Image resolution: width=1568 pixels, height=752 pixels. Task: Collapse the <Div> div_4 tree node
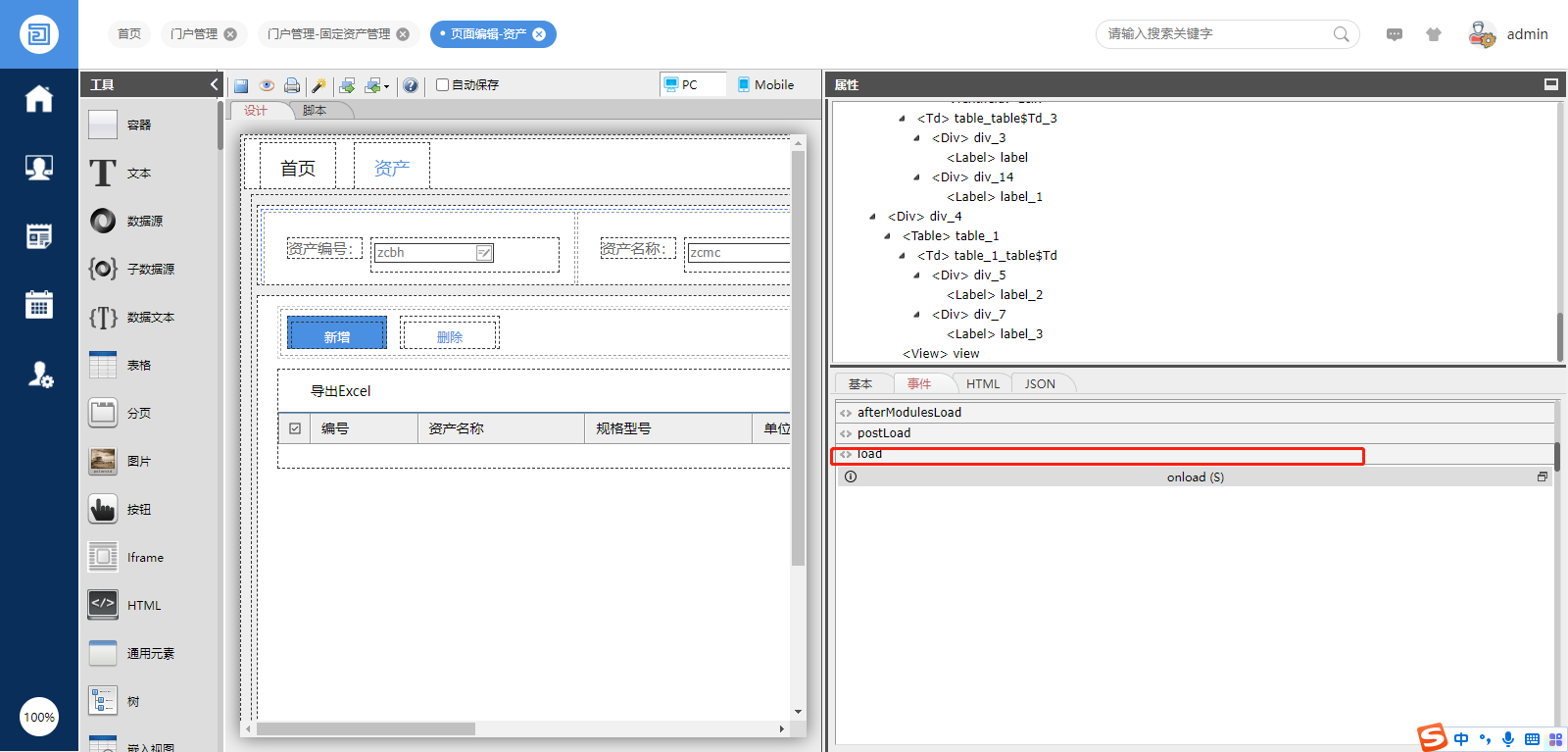[872, 217]
